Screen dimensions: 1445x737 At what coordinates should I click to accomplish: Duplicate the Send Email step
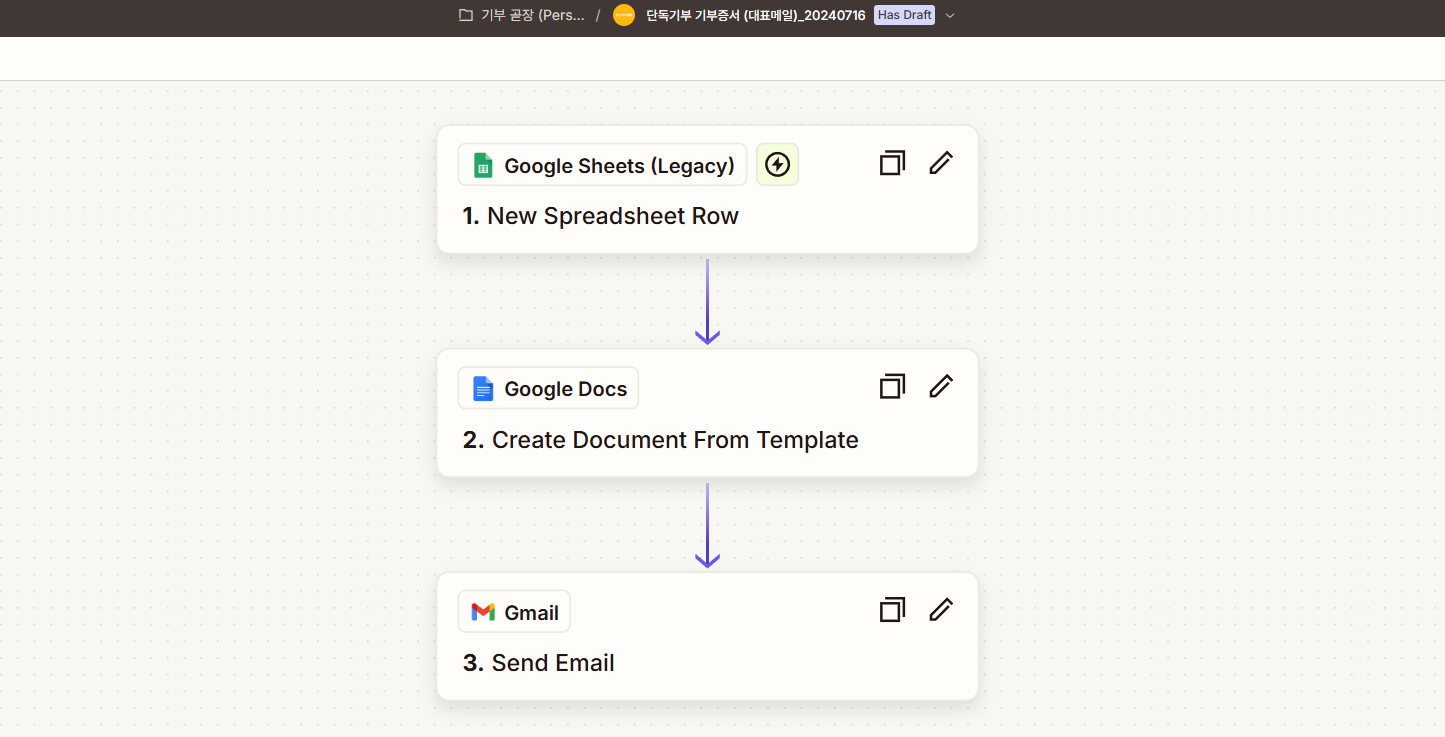892,609
